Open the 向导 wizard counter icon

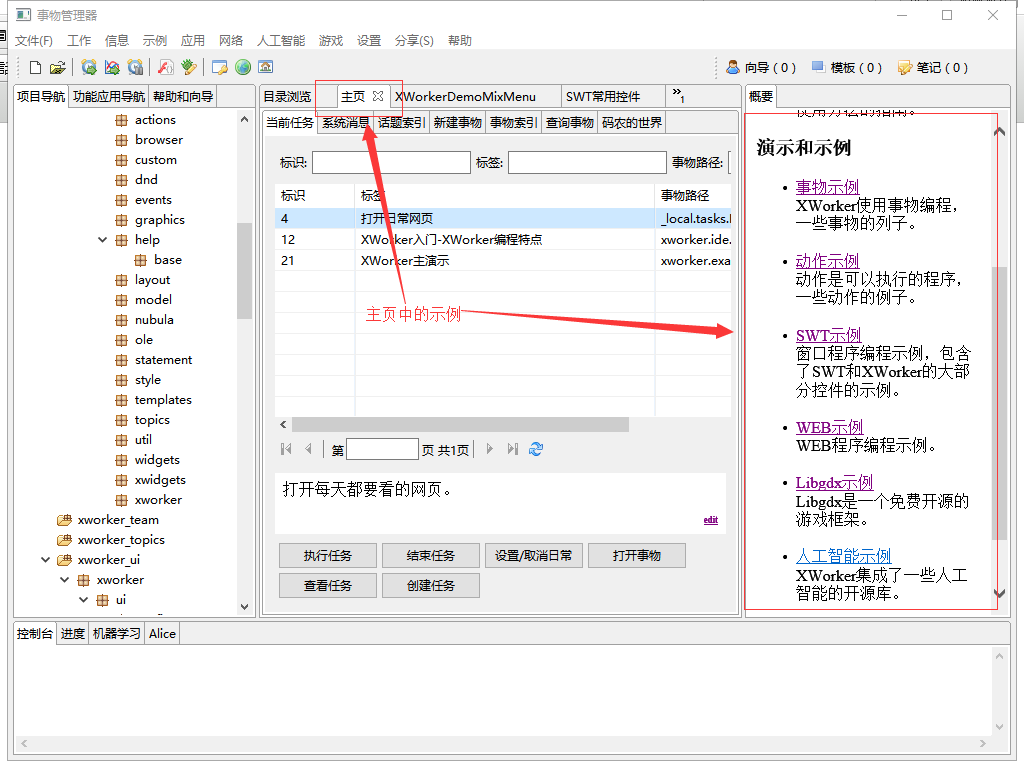click(x=733, y=67)
